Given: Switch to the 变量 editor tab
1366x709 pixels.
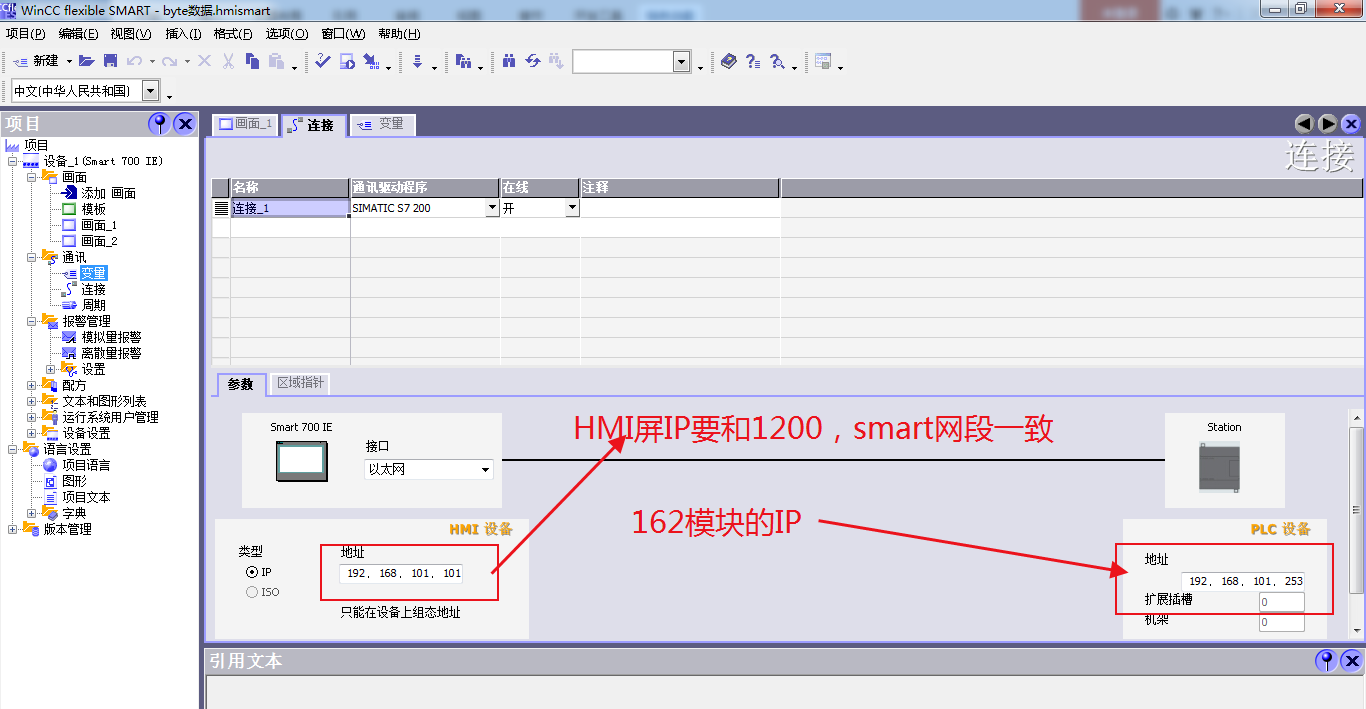Looking at the screenshot, I should click(x=381, y=124).
